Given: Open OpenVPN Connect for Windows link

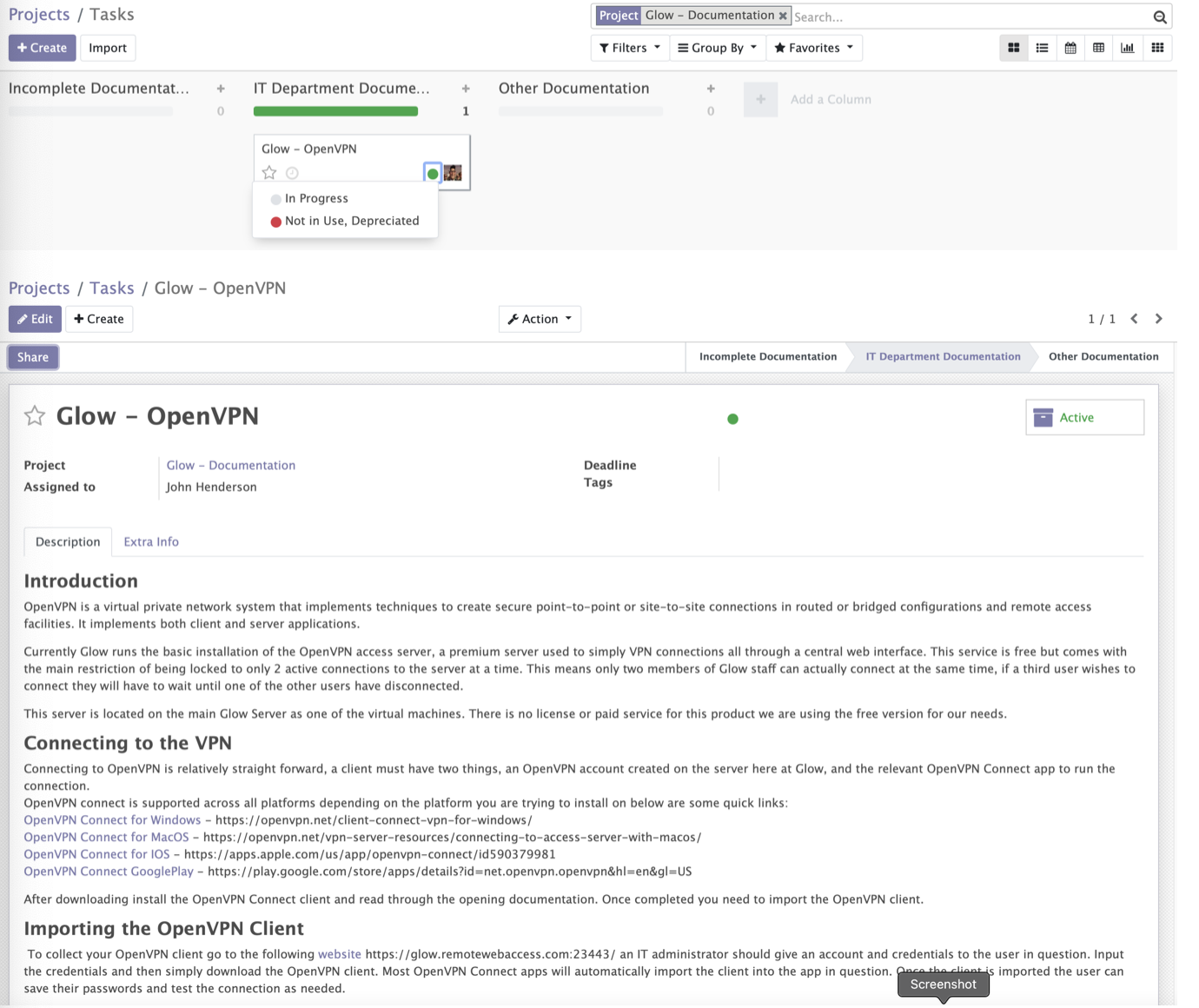Looking at the screenshot, I should click(112, 819).
